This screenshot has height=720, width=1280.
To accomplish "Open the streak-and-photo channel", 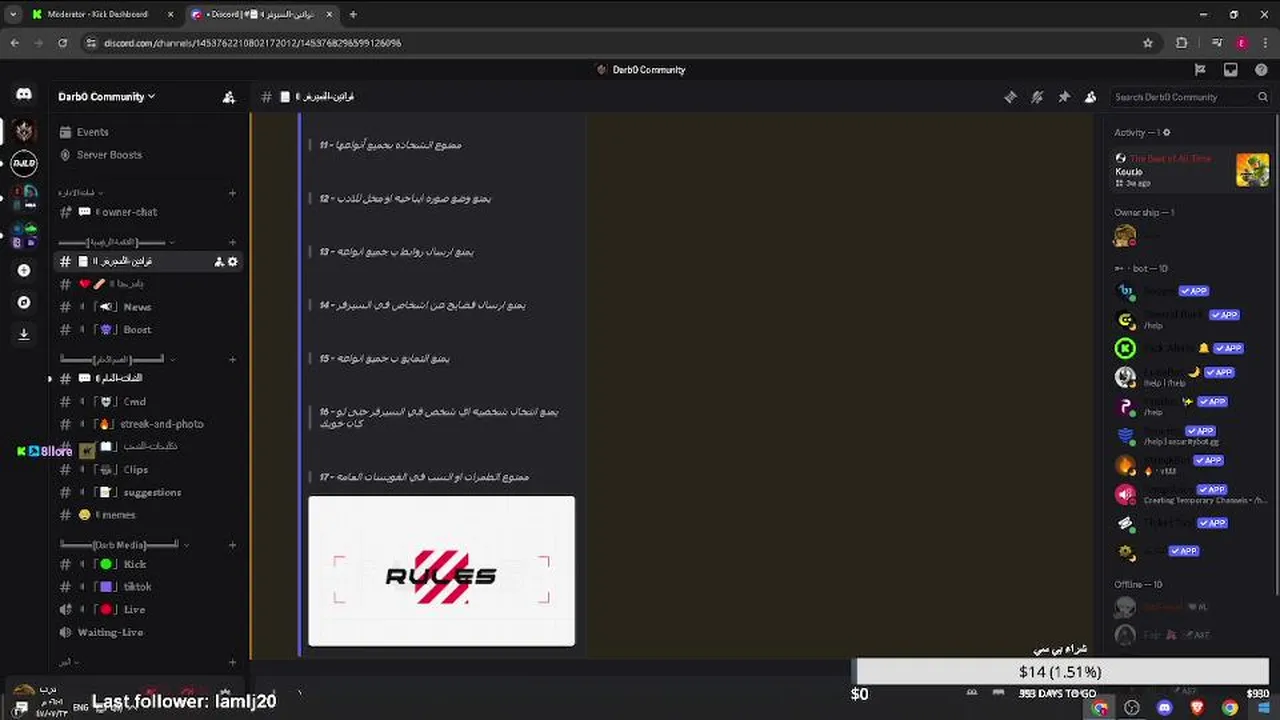I will (145, 424).
